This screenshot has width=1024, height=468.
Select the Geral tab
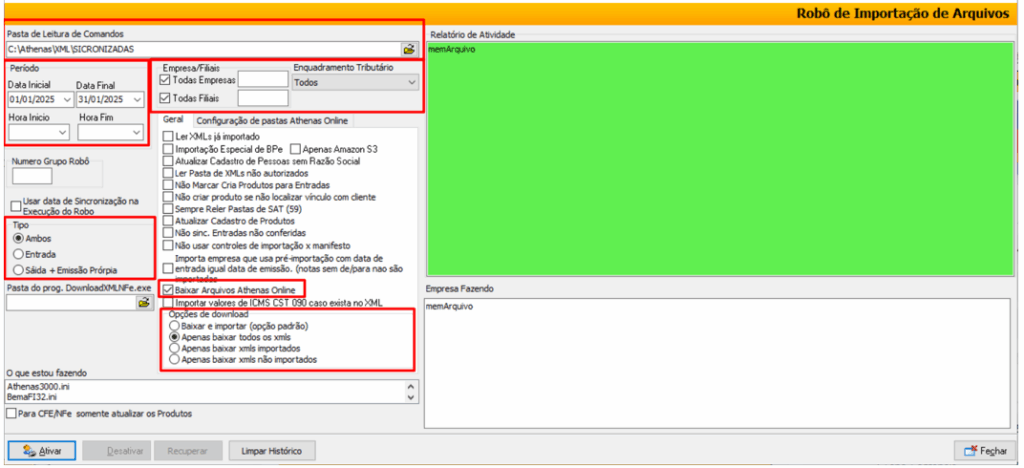click(x=173, y=120)
